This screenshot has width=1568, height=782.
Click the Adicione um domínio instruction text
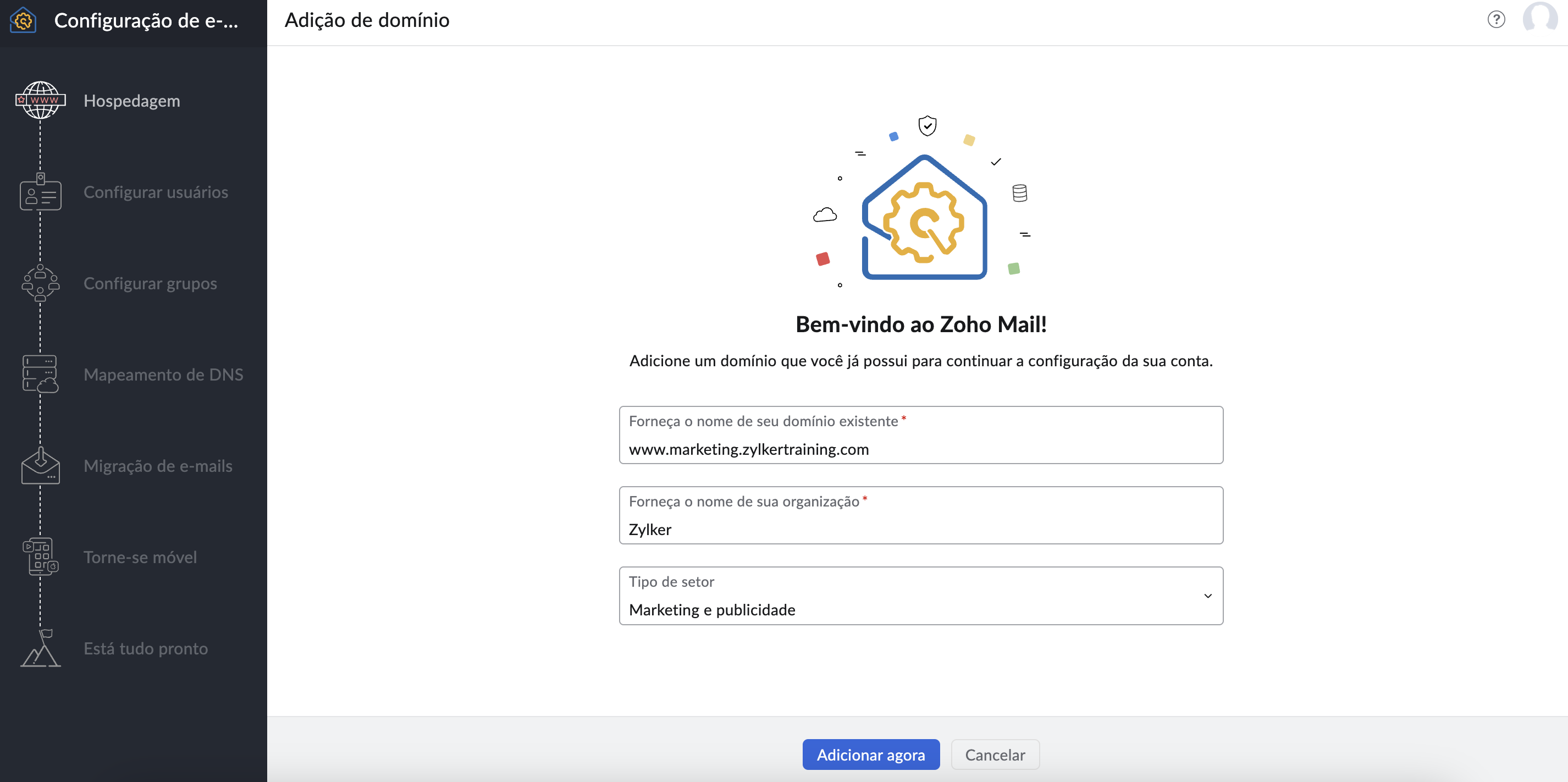click(x=921, y=361)
